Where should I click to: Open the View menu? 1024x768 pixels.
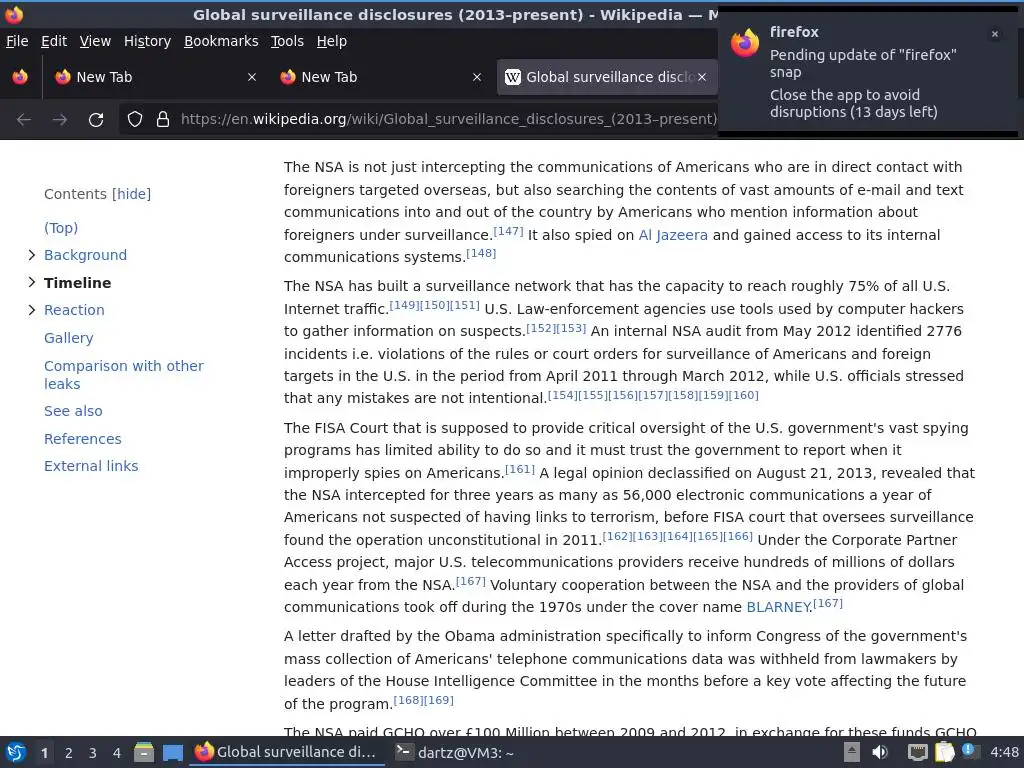95,41
